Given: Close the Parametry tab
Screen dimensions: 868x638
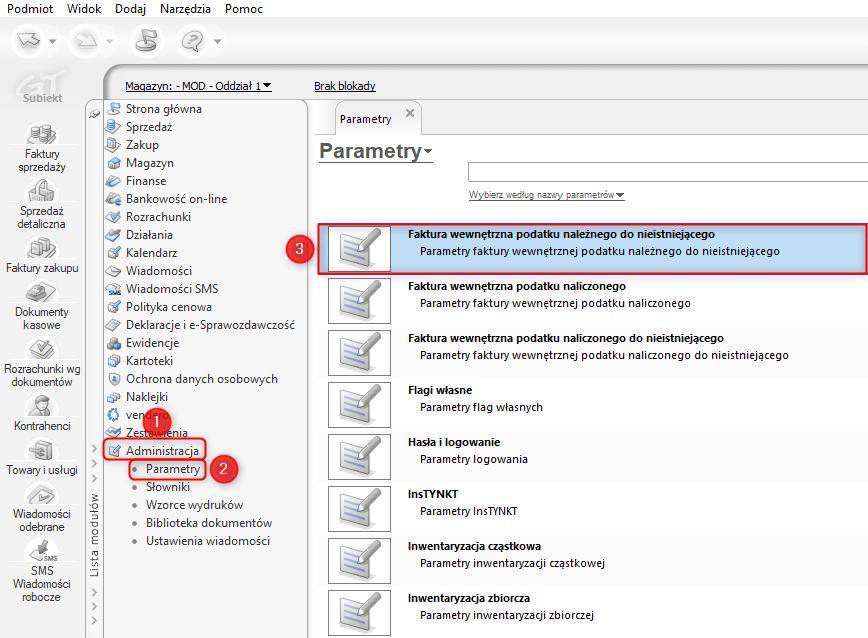Looking at the screenshot, I should [410, 114].
